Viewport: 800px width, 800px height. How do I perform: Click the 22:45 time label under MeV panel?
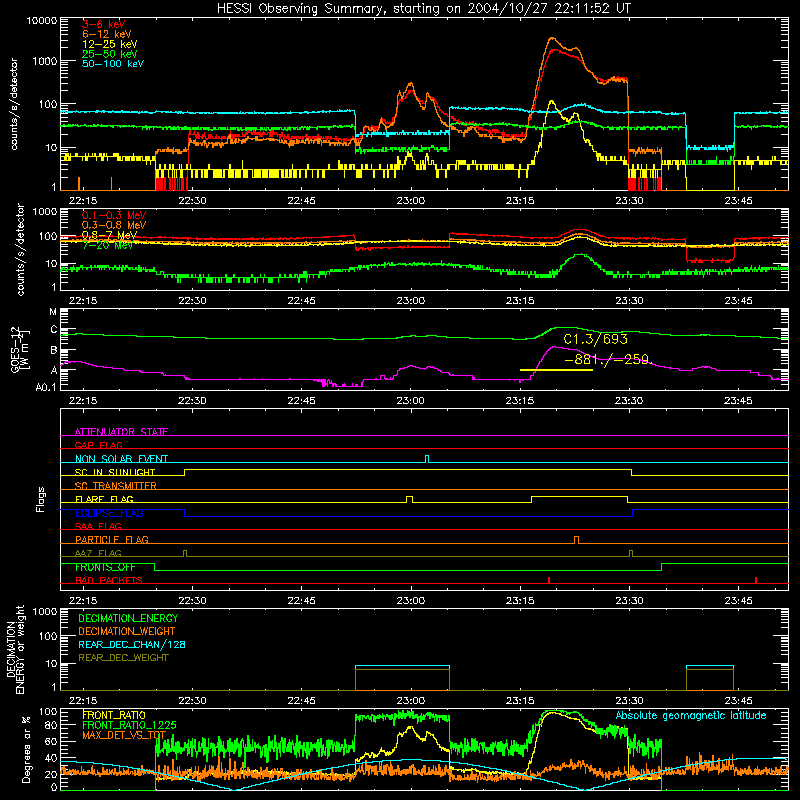tap(302, 301)
